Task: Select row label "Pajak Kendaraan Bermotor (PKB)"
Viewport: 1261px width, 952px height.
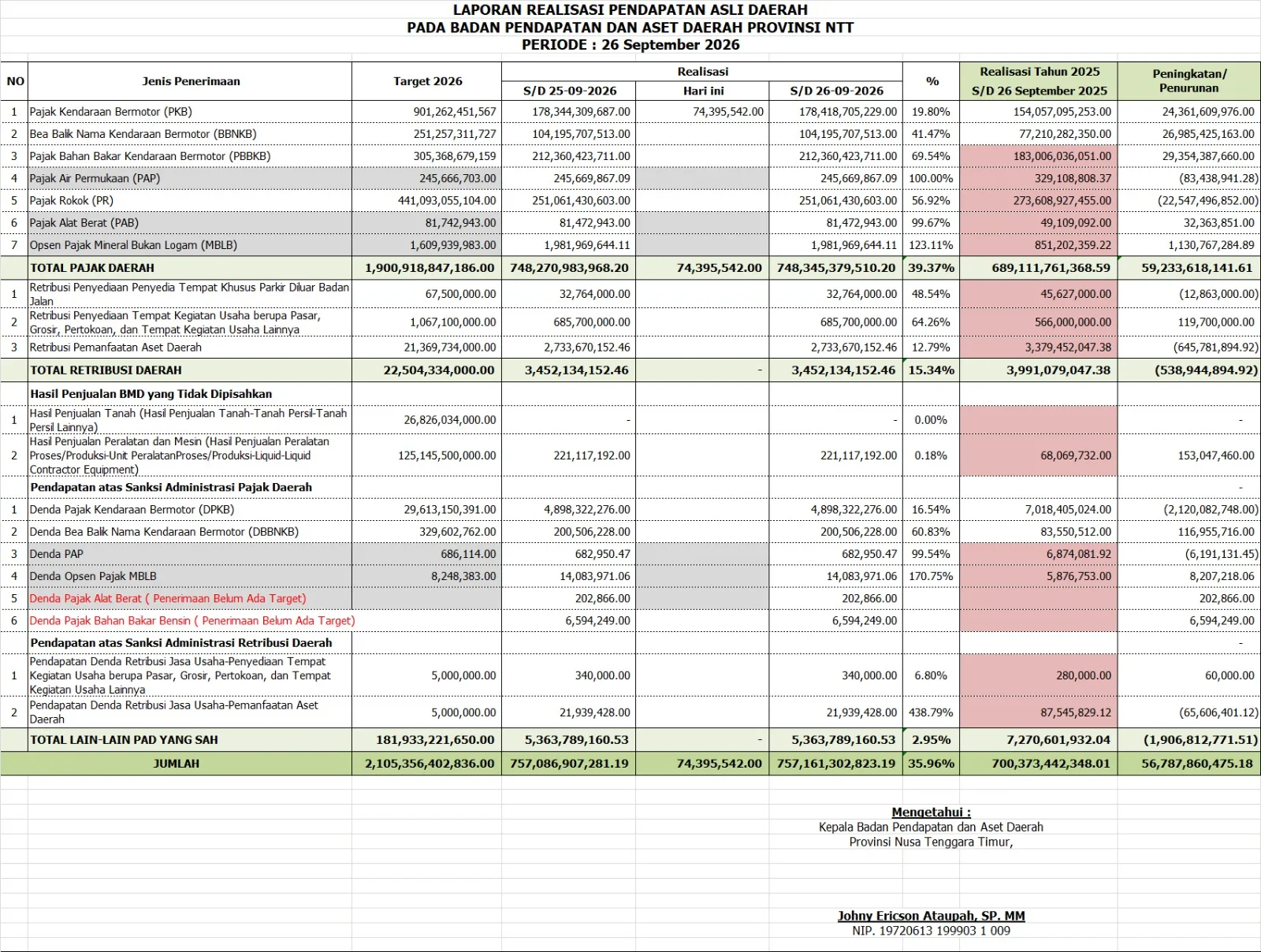Action: click(x=111, y=112)
